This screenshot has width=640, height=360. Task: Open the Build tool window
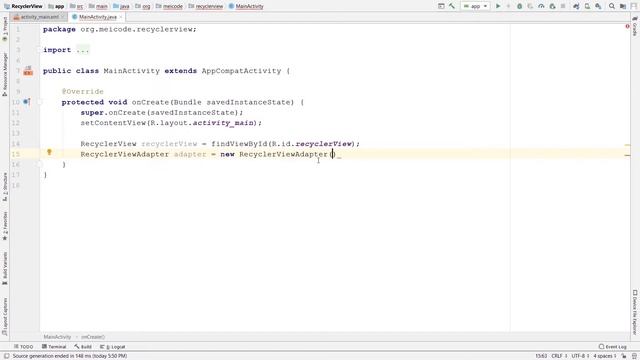pos(83,347)
